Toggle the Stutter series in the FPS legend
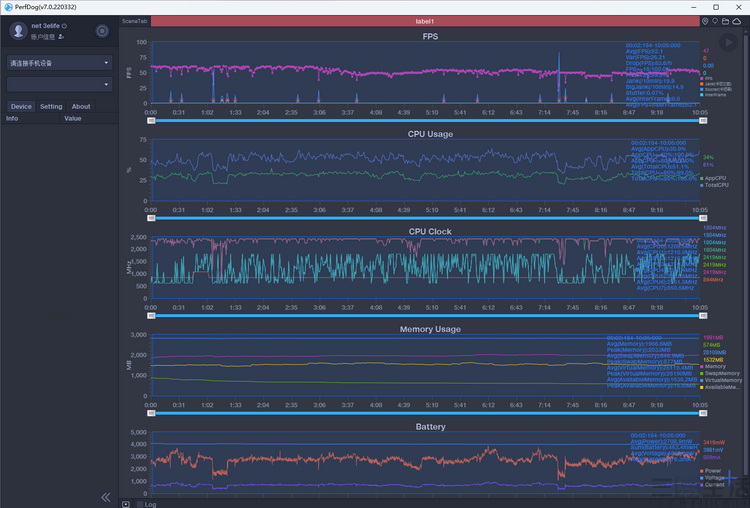Screen dimensions: 750x508 [x=716, y=89]
